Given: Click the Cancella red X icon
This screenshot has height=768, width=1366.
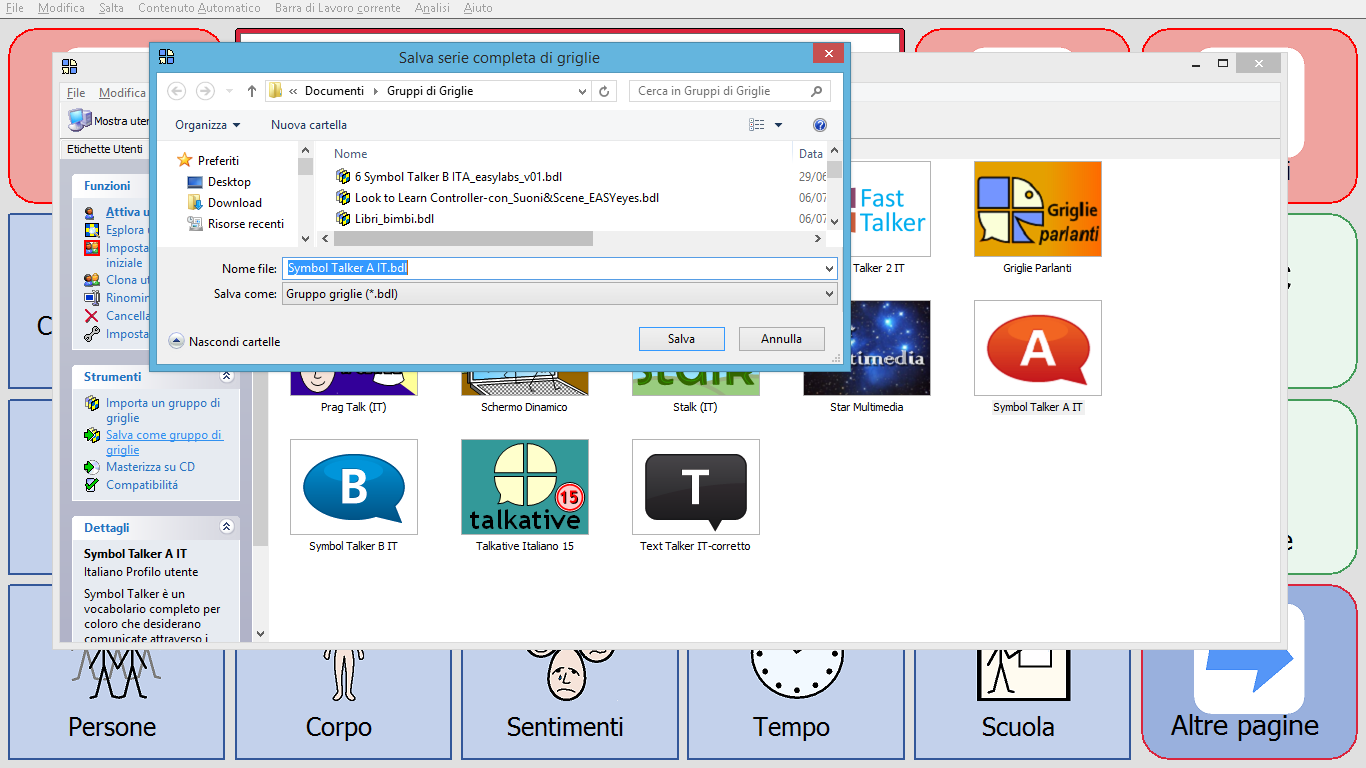Looking at the screenshot, I should [x=92, y=316].
